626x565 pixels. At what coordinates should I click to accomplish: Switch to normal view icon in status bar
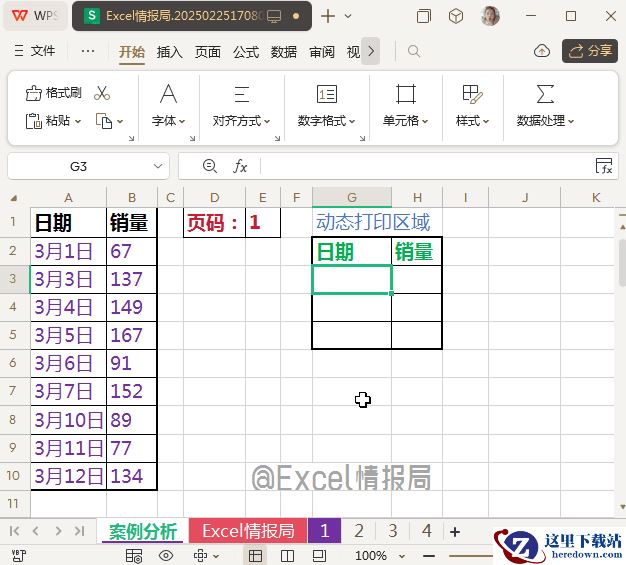click(255, 555)
